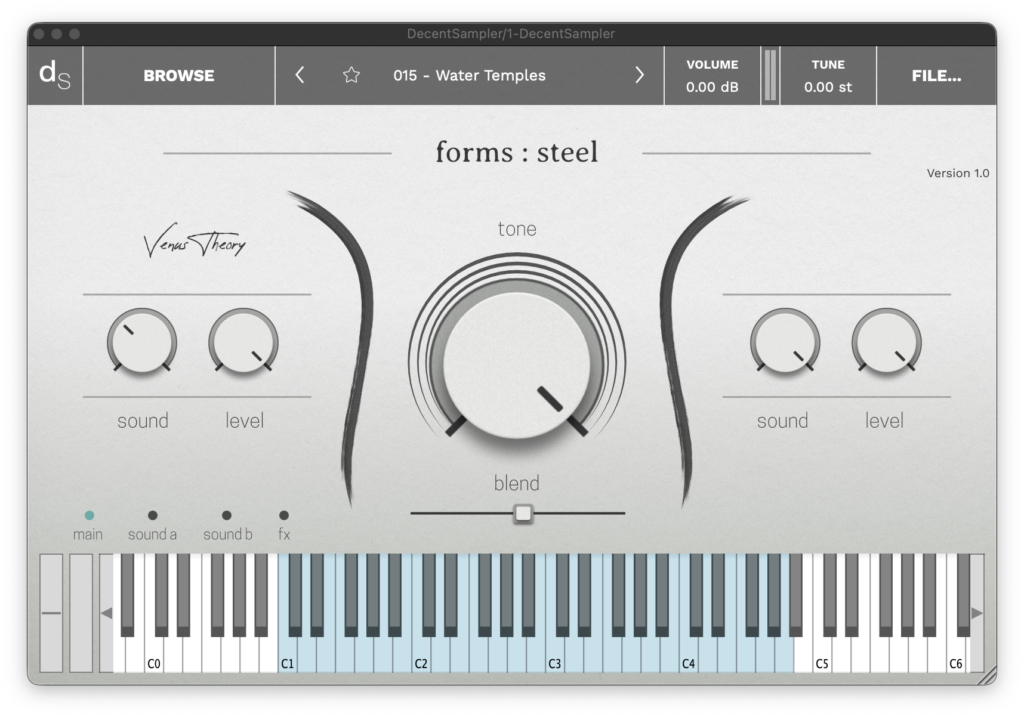This screenshot has width=1024, height=717.
Task: Switch to the fx page tab
Action: tap(284, 534)
